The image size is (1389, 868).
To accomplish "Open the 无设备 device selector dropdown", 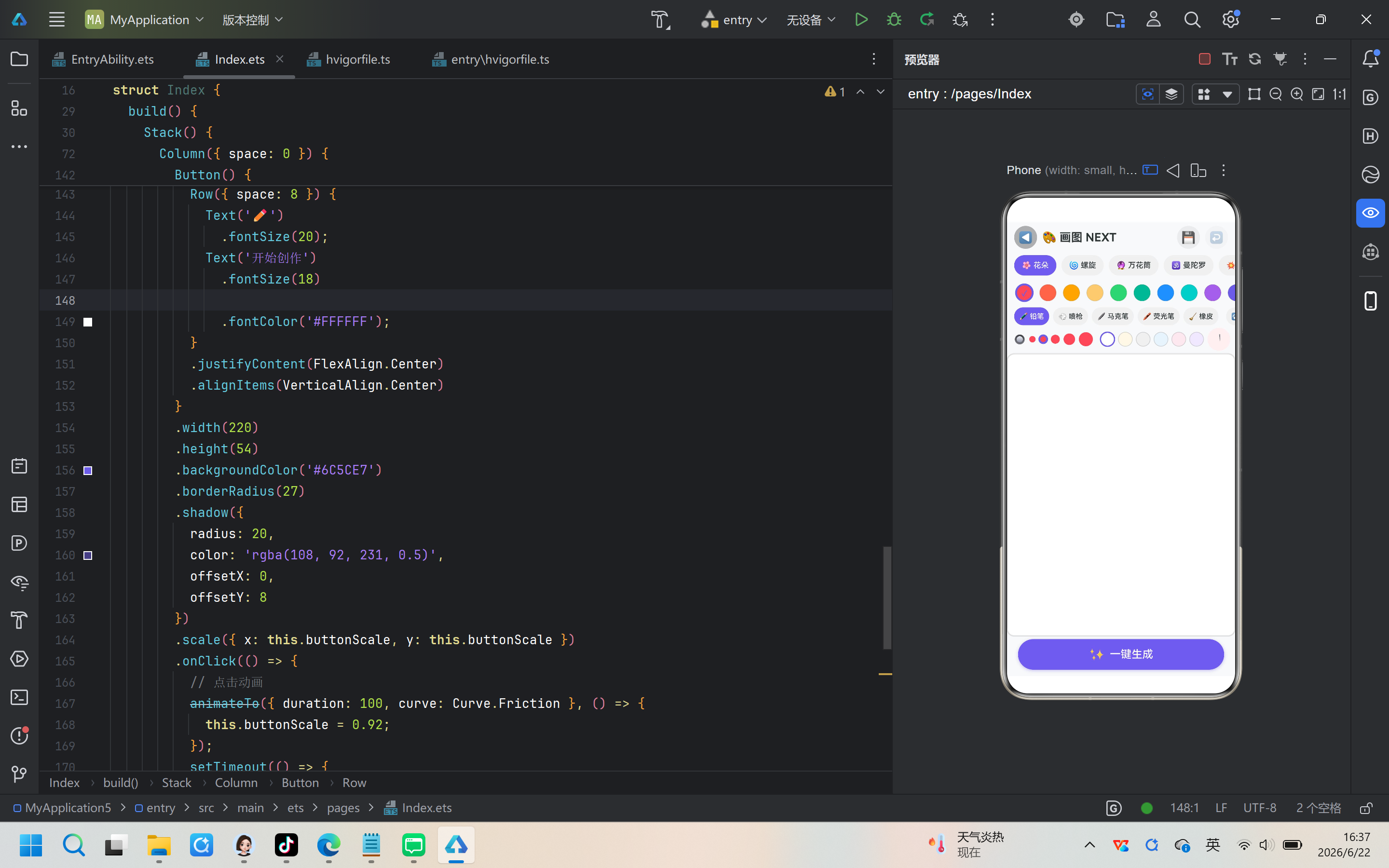I will point(810,19).
